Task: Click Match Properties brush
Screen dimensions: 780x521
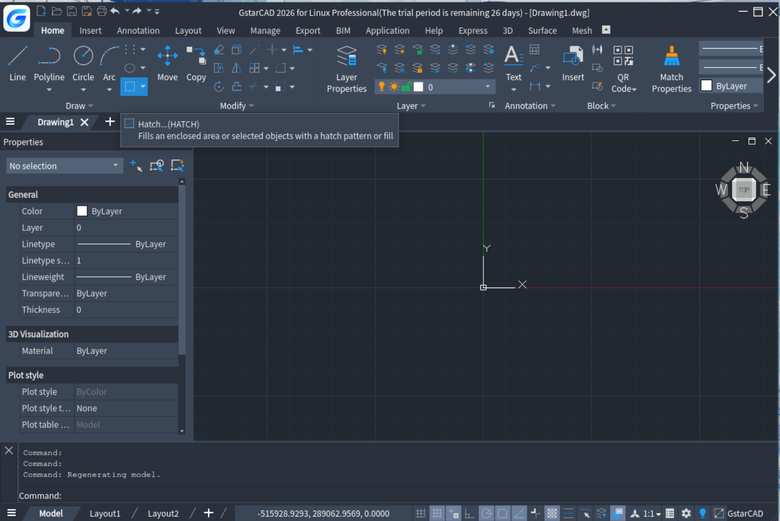Action: (672, 69)
